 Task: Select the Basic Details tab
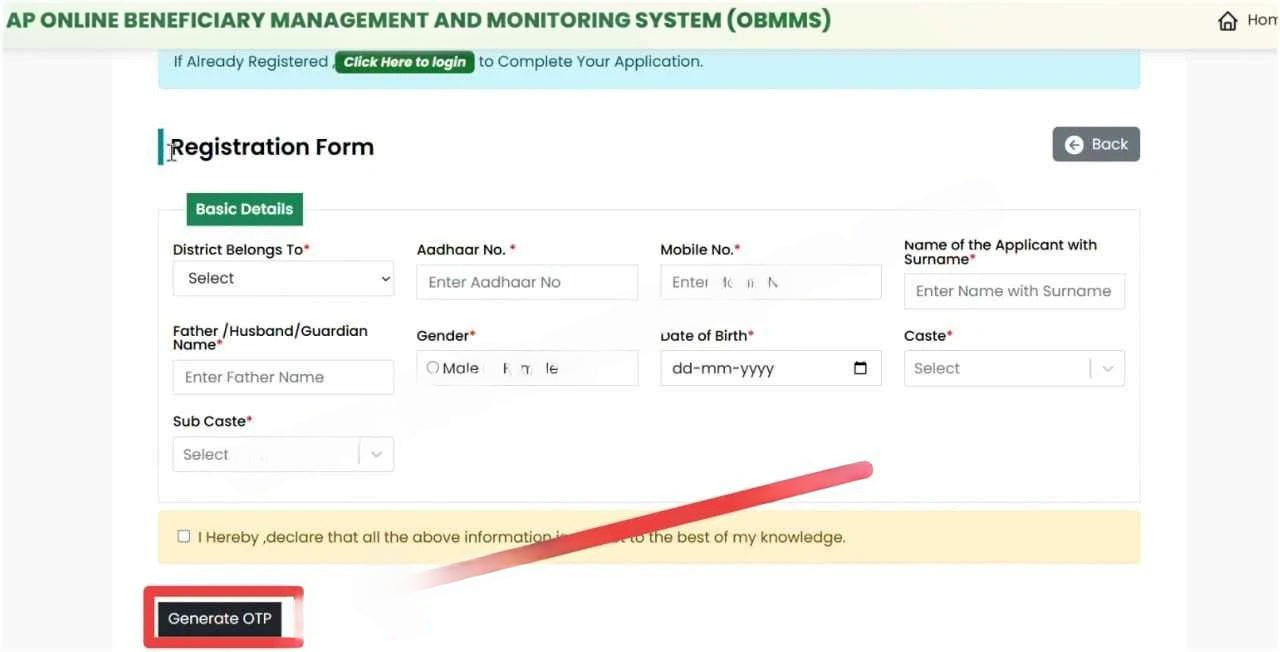[244, 209]
